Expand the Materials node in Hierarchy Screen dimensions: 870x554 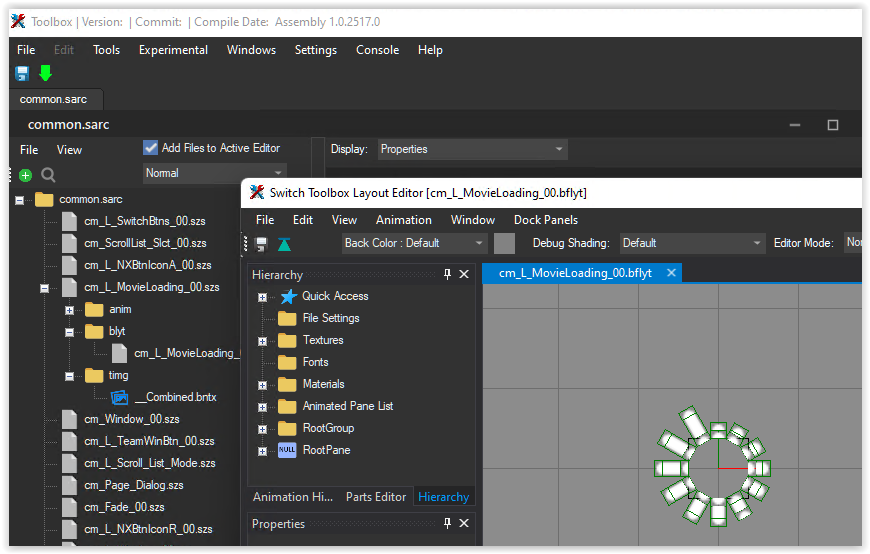[x=262, y=385]
